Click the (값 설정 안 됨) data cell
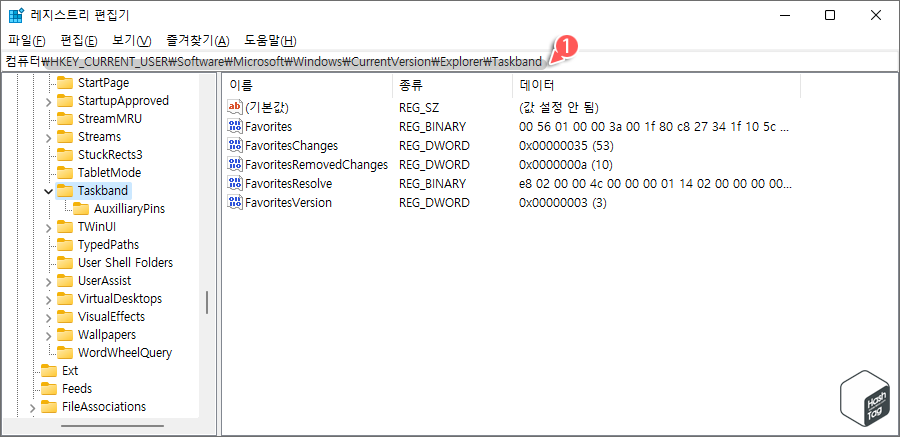900x437 pixels. [x=558, y=107]
